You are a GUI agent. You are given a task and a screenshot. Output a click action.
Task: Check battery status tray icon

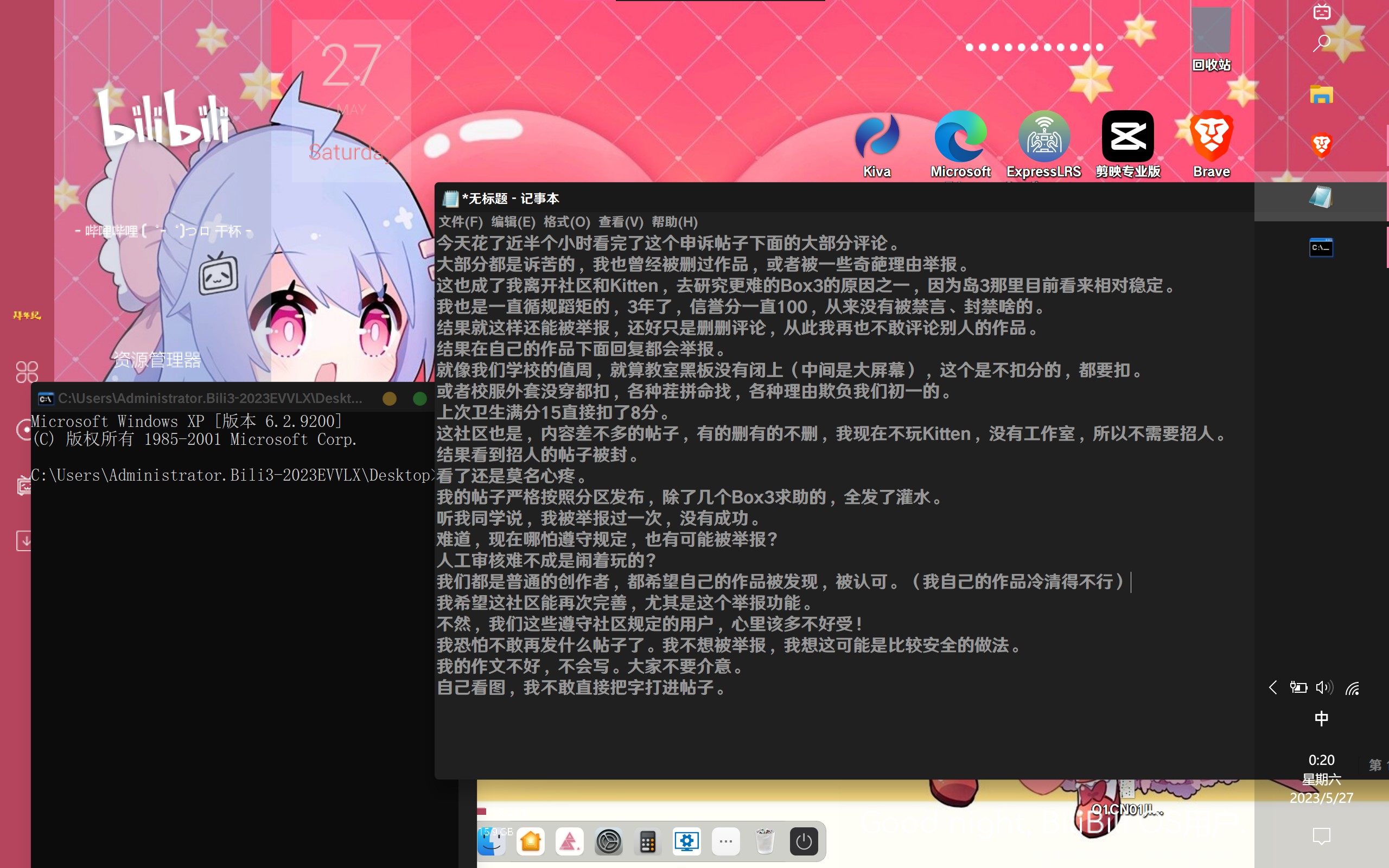tap(1298, 687)
